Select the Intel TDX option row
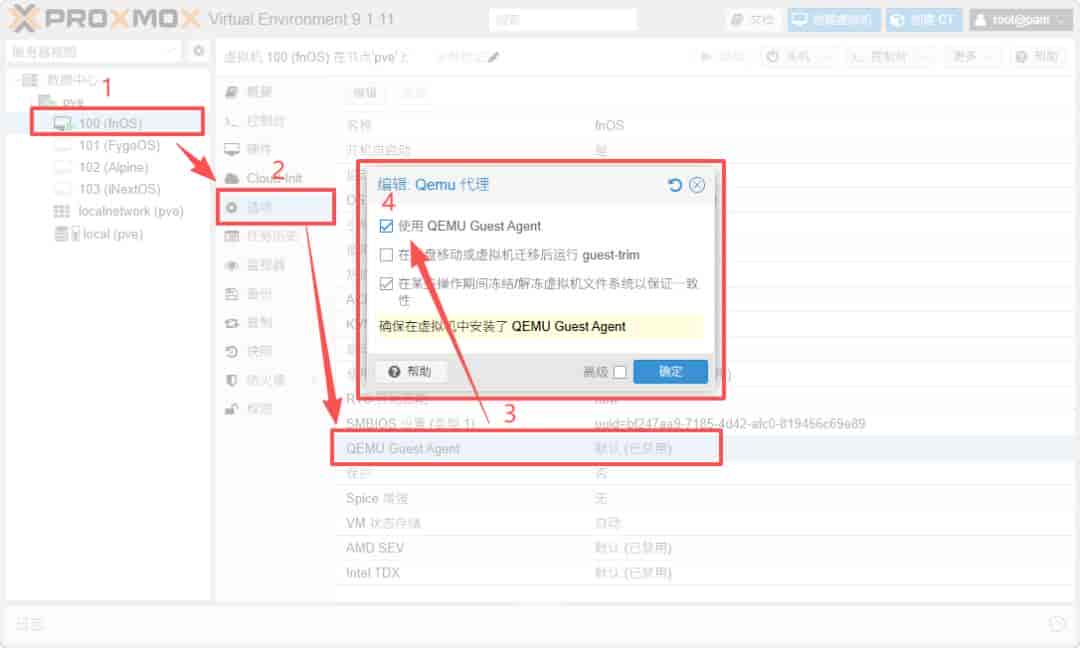Viewport: 1080px width, 648px height. tap(705, 572)
